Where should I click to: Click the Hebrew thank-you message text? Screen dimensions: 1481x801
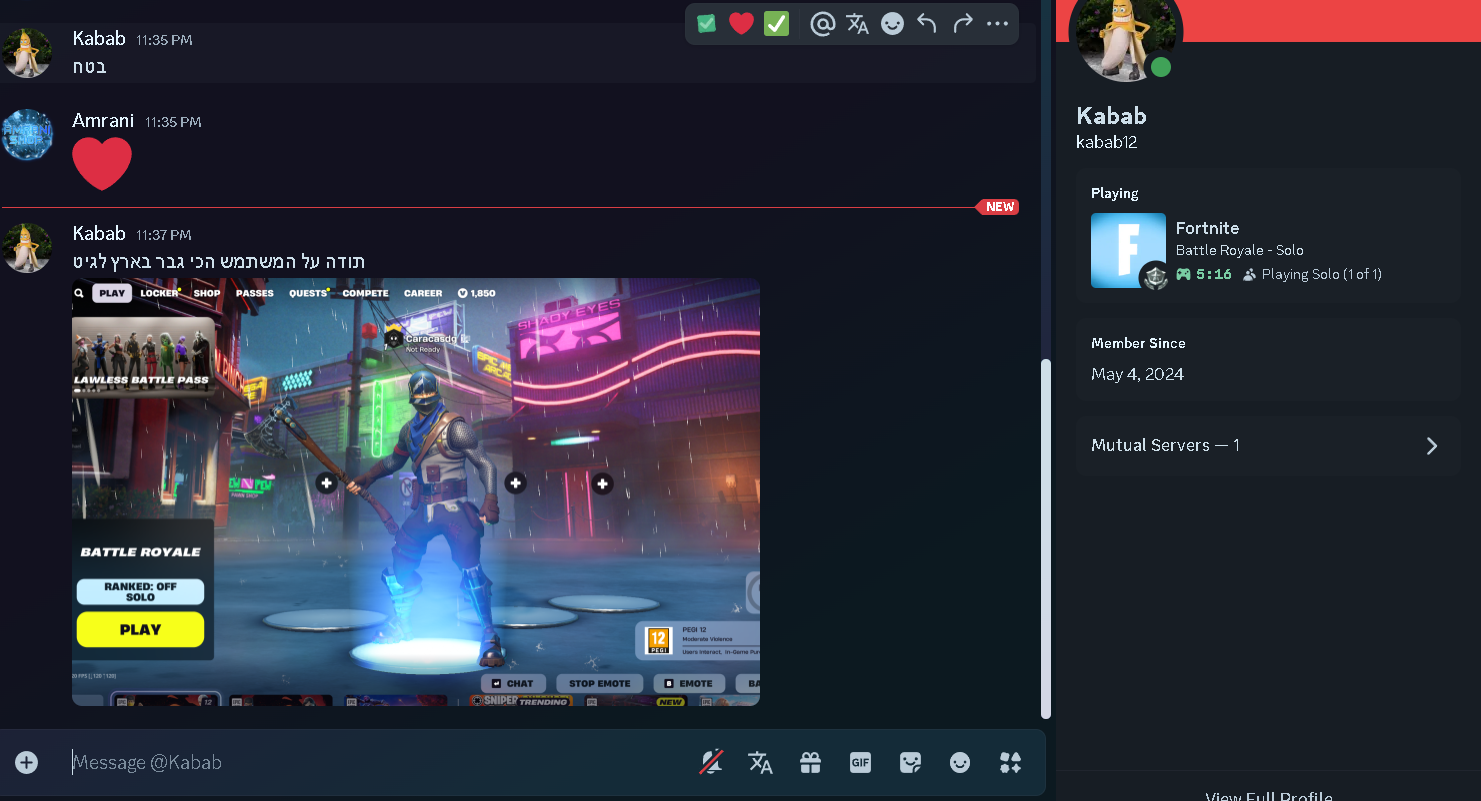pyautogui.click(x=219, y=261)
